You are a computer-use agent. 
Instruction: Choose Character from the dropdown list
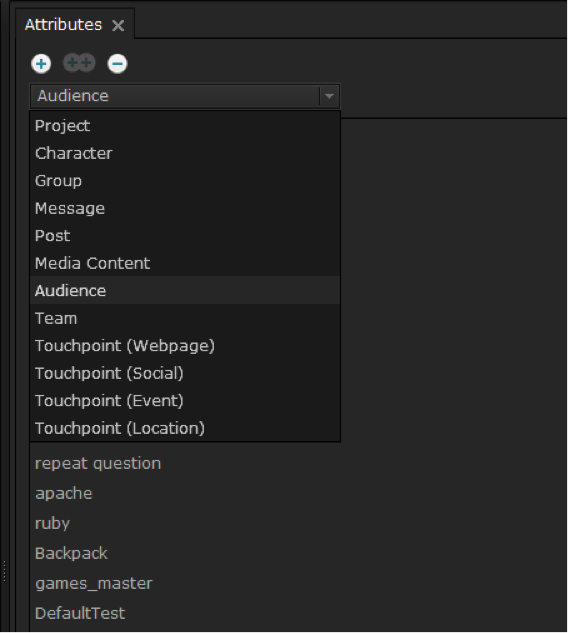tap(185, 153)
